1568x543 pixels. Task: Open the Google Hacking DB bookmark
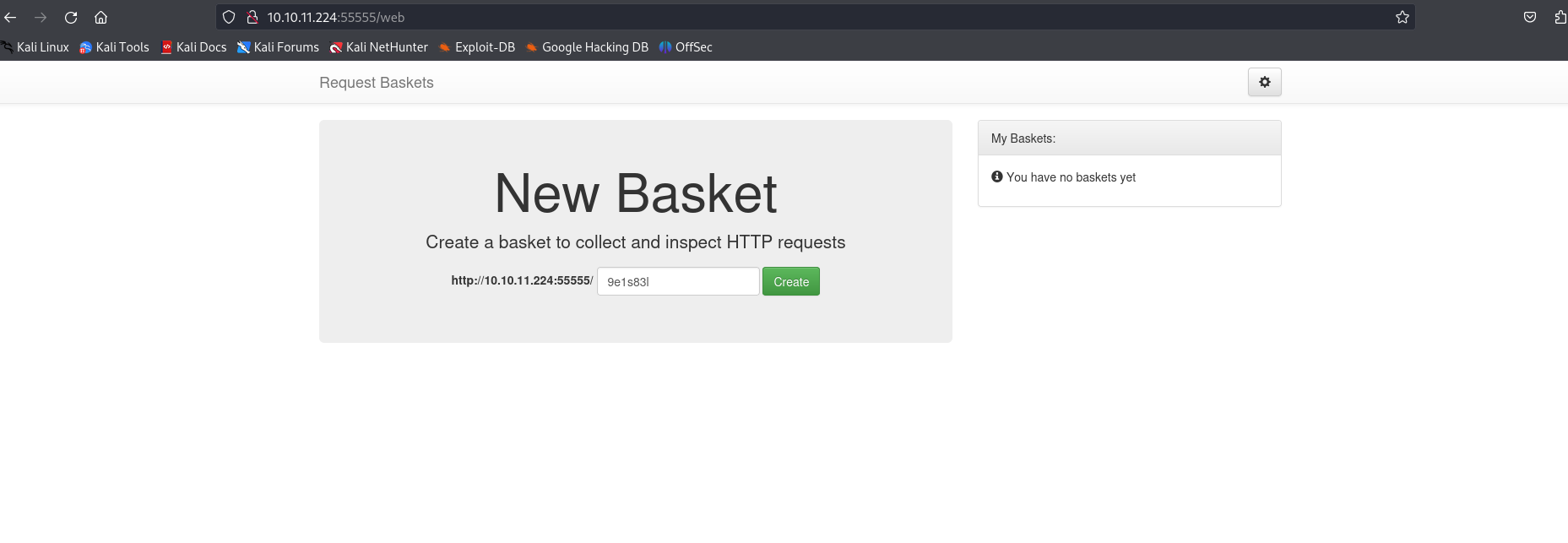coord(587,47)
